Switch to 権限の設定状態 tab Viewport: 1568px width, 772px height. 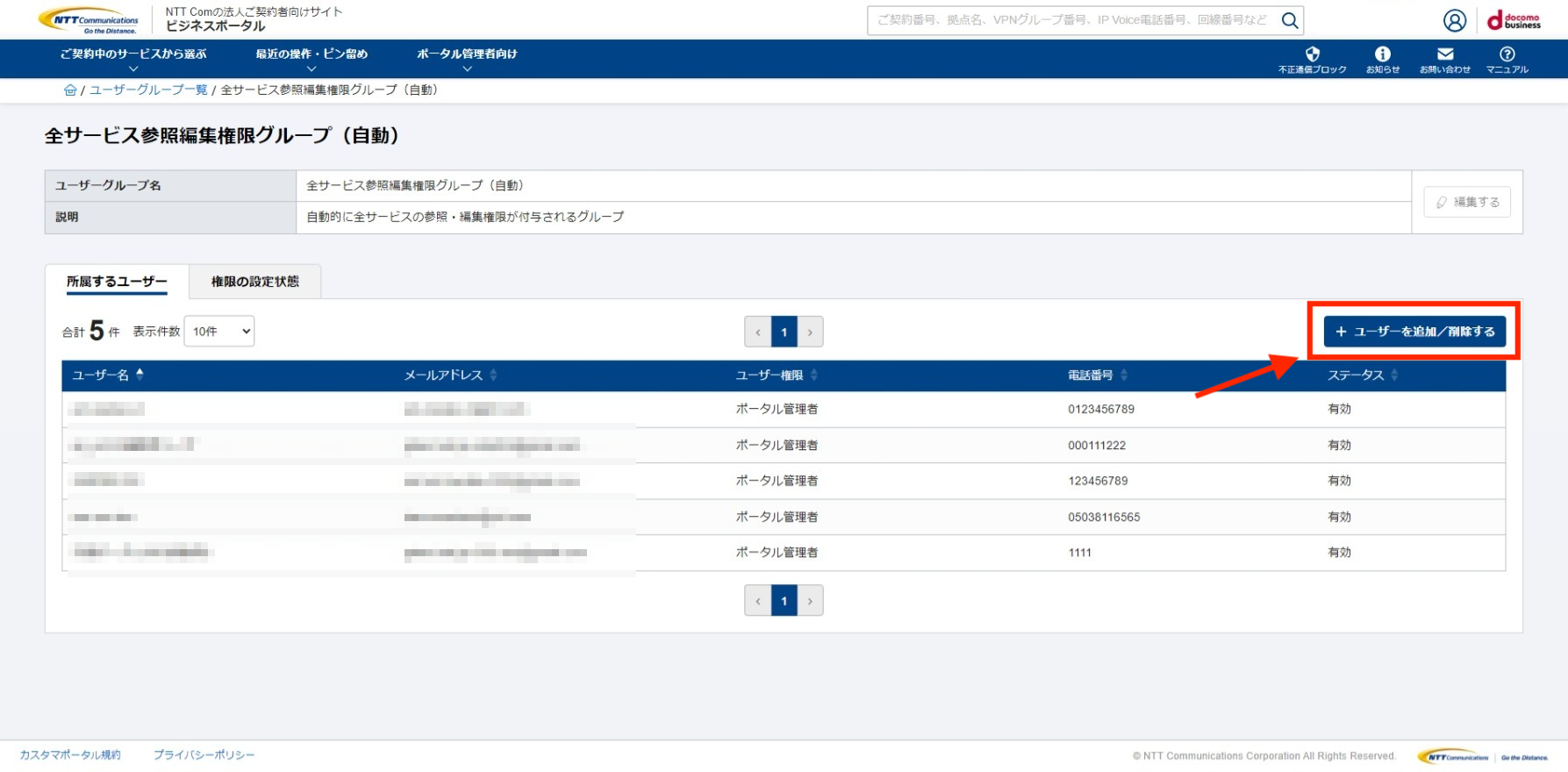tap(254, 282)
